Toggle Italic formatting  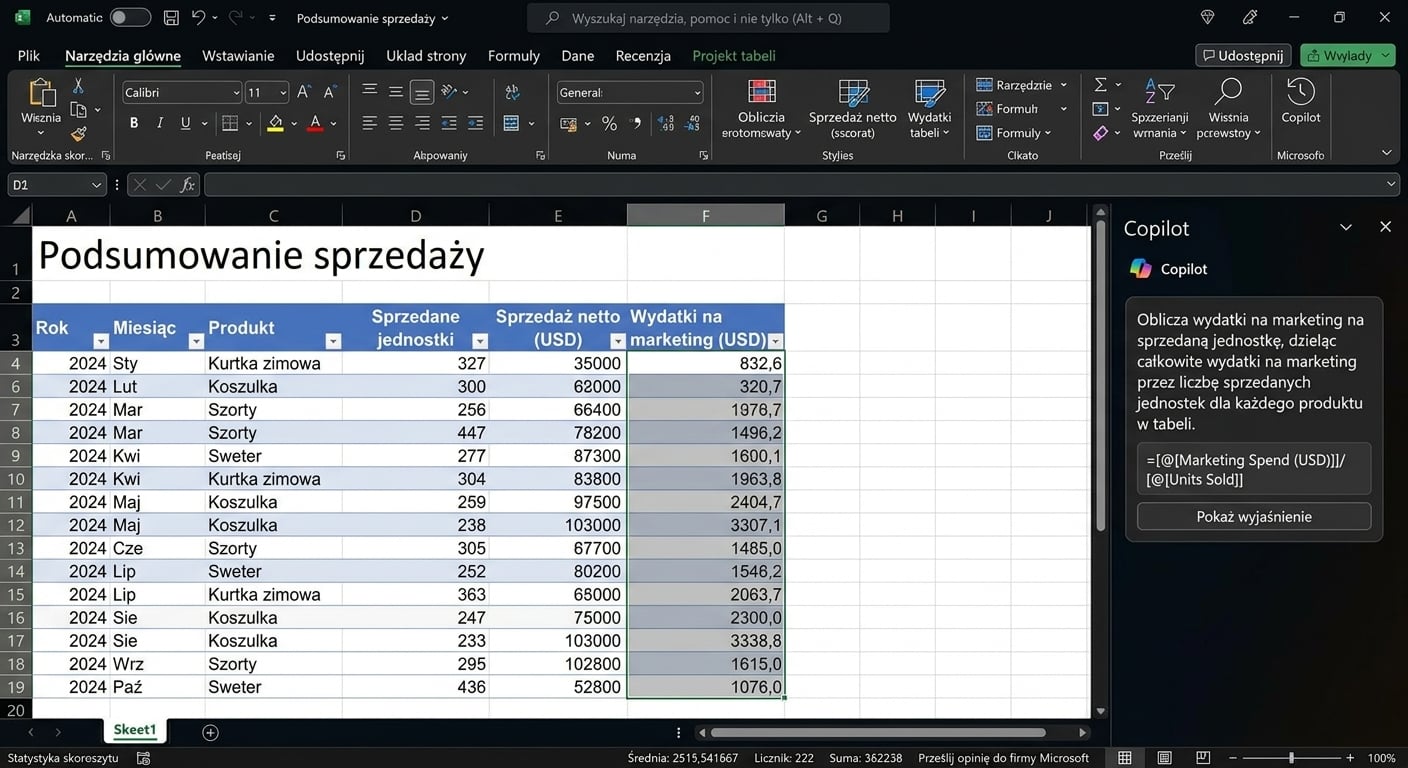pyautogui.click(x=160, y=123)
